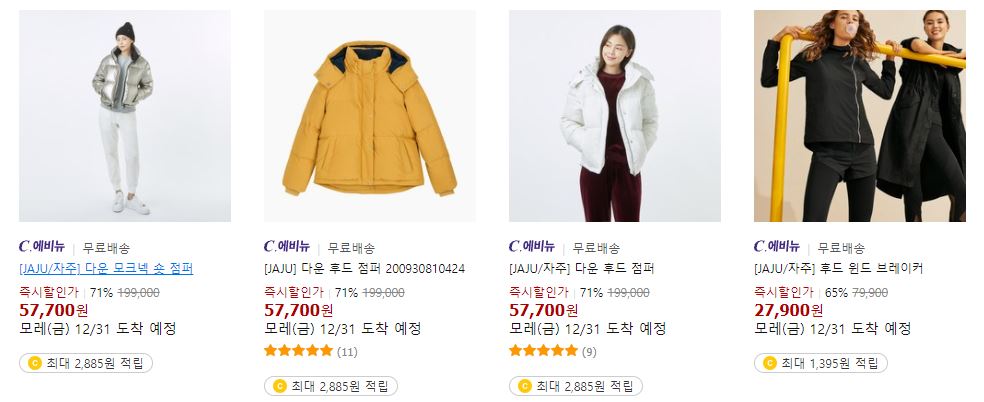
Task: Open the silver puffer jacket product image
Action: (x=125, y=116)
